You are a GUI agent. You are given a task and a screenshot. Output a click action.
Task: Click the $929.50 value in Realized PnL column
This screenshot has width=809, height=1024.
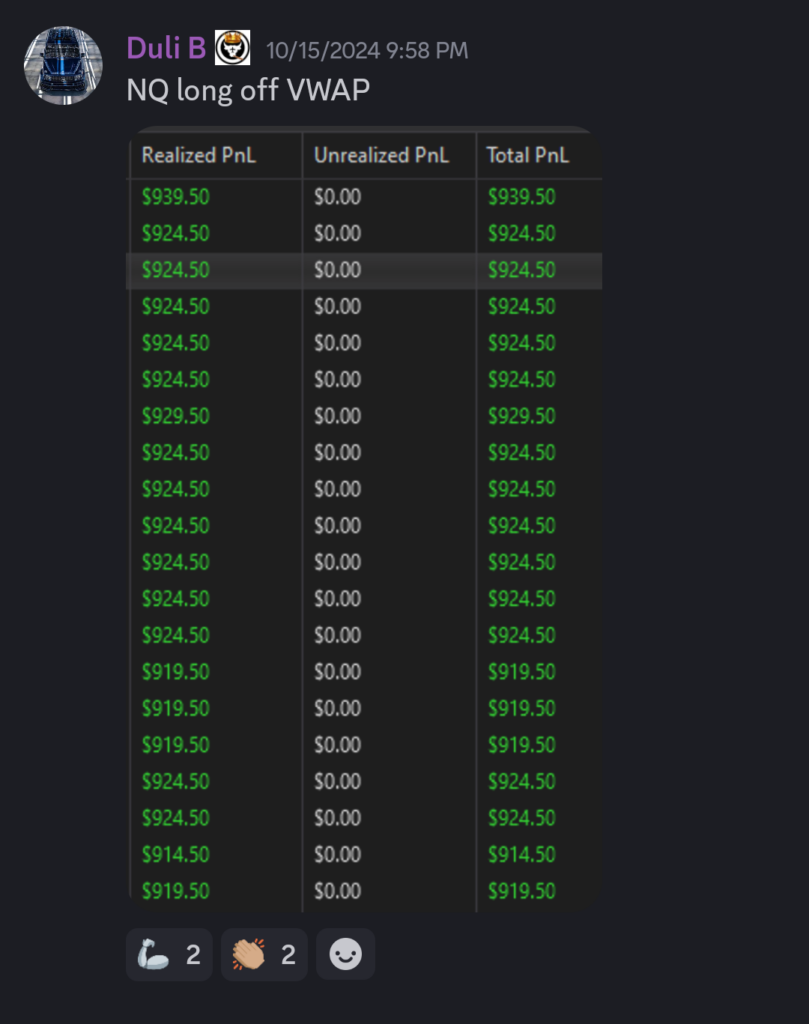tap(175, 416)
